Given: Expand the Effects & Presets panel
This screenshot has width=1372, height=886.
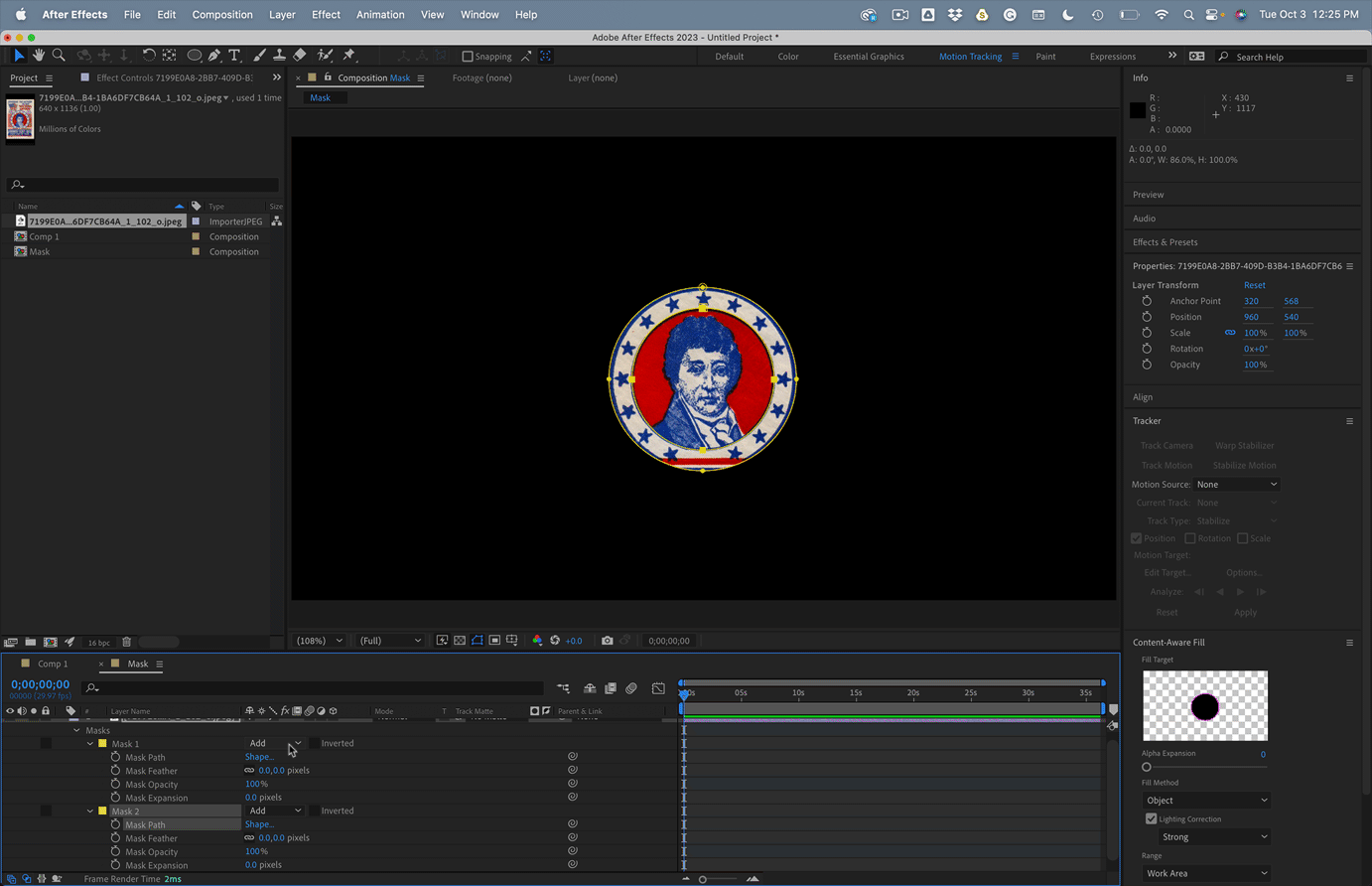Looking at the screenshot, I should pyautogui.click(x=1166, y=242).
